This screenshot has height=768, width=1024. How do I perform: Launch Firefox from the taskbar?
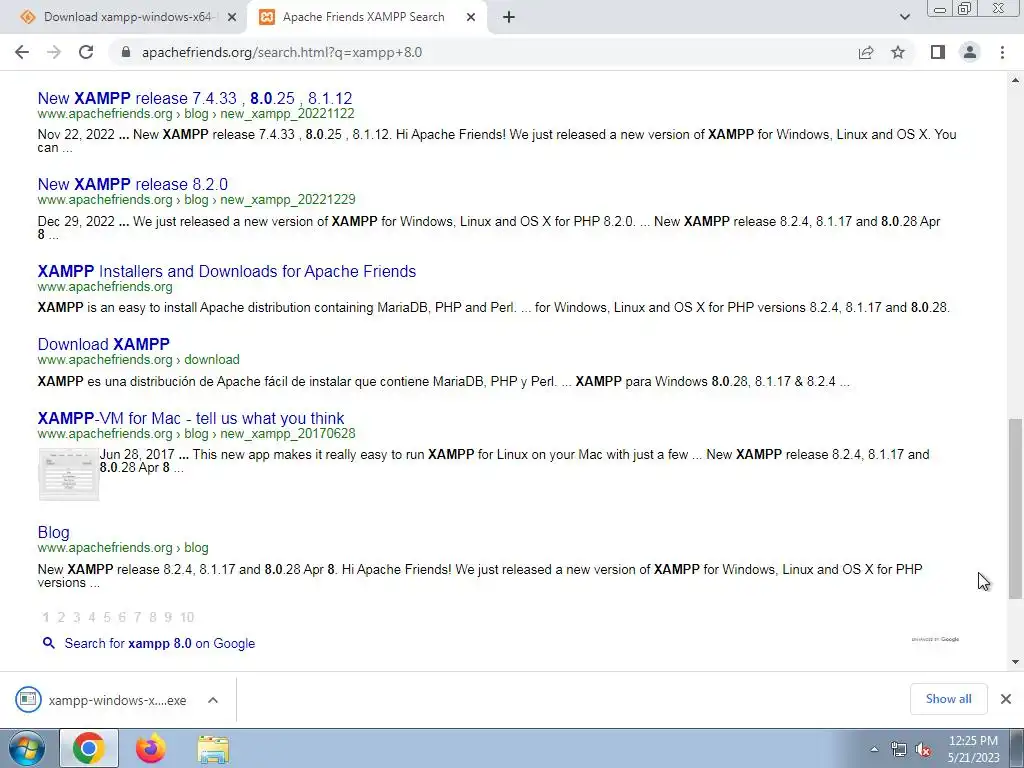pyautogui.click(x=150, y=748)
